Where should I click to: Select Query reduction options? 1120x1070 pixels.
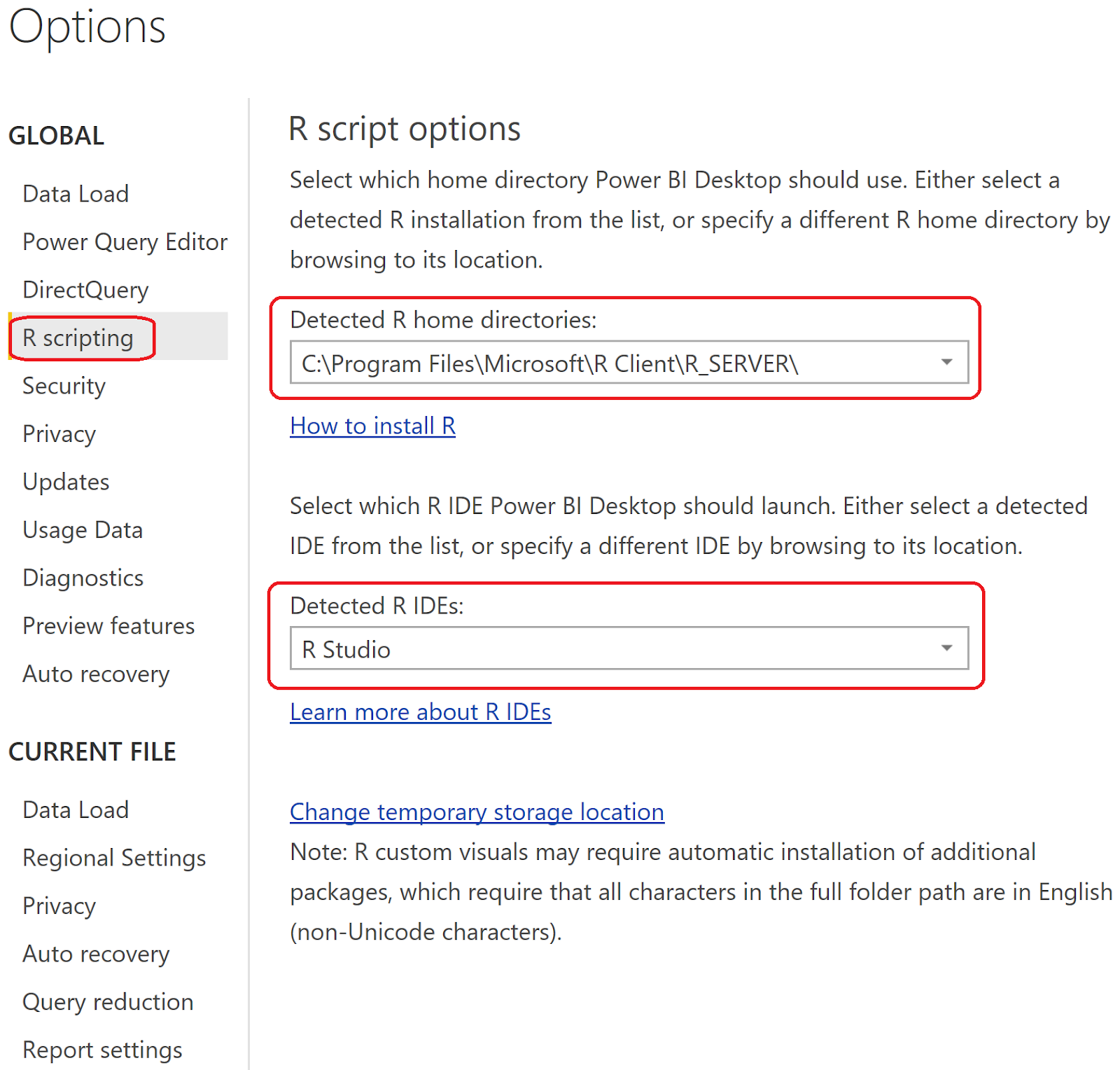click(x=108, y=1002)
